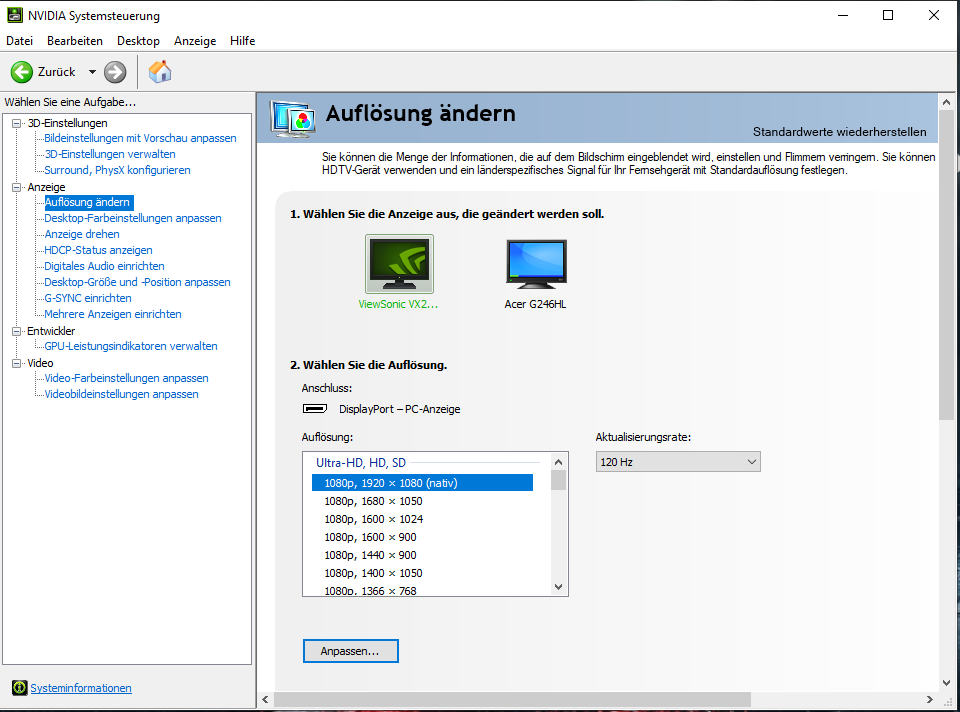Click main panel scroll up arrow
The image size is (960, 712).
click(947, 102)
